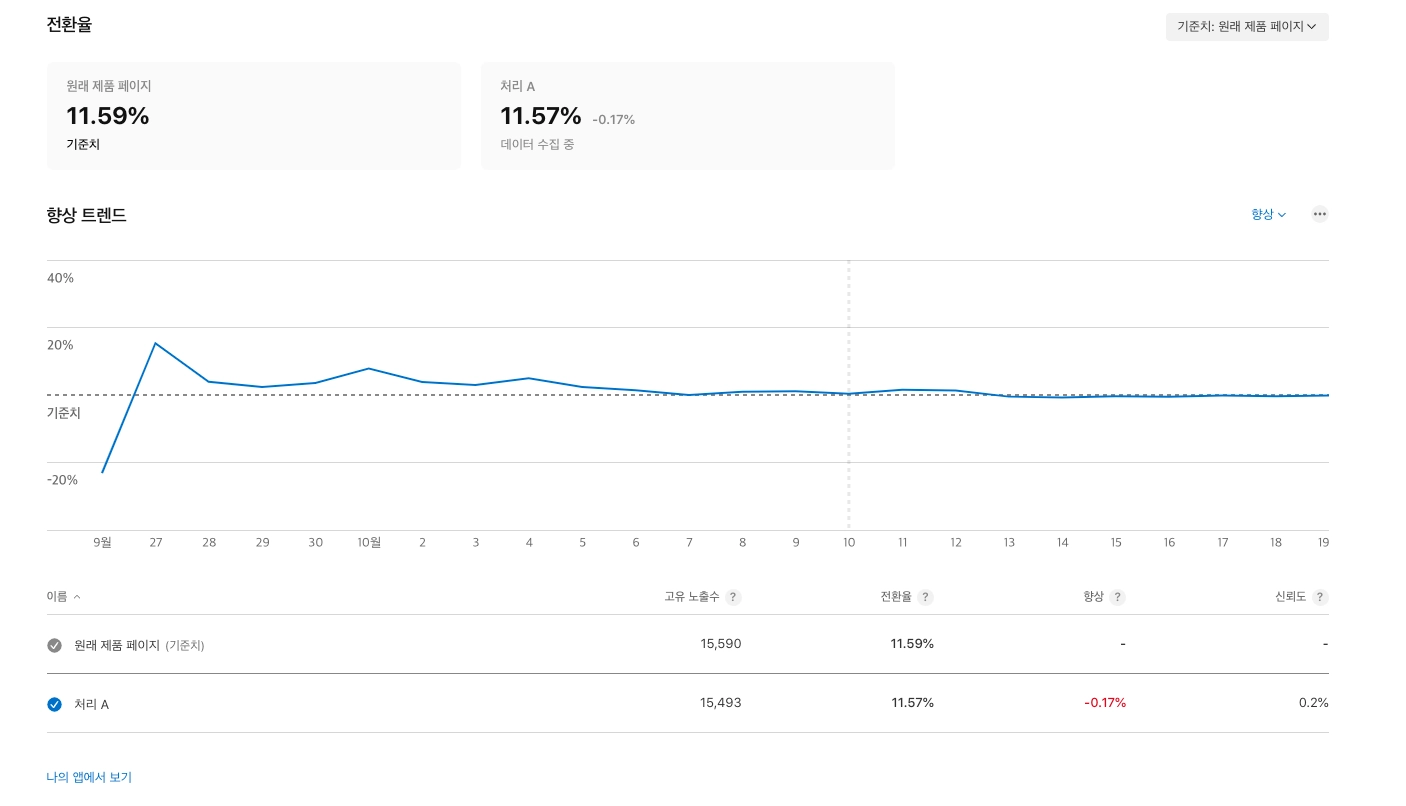Expand the 향상 metric dropdown
The image size is (1406, 806).
[x=1268, y=214]
